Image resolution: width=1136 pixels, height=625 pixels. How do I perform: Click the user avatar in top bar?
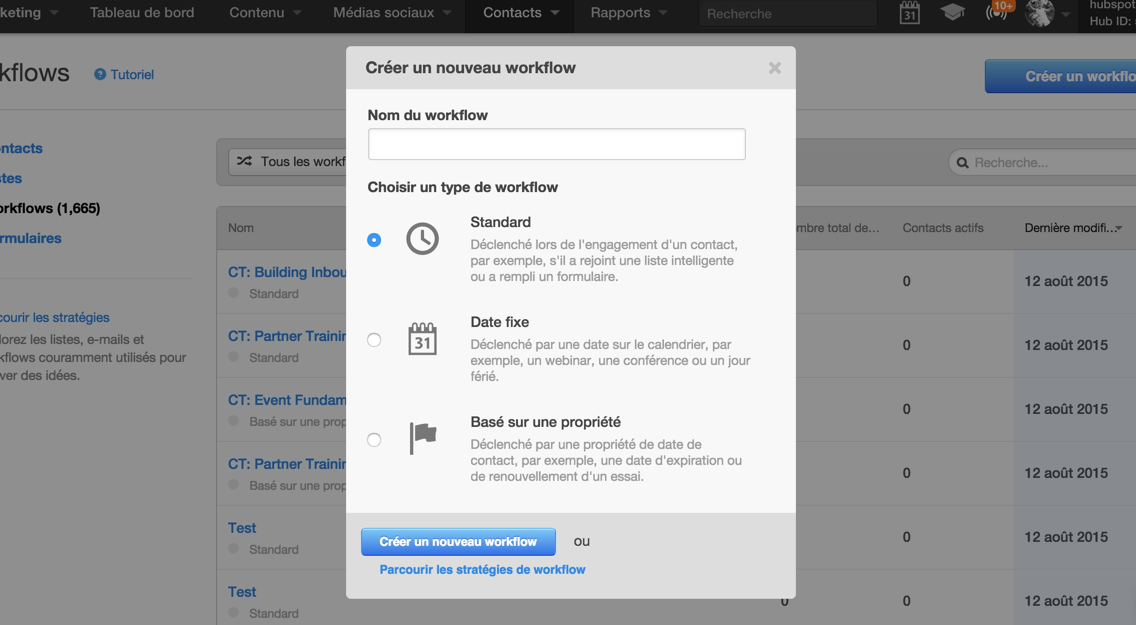coord(1040,13)
